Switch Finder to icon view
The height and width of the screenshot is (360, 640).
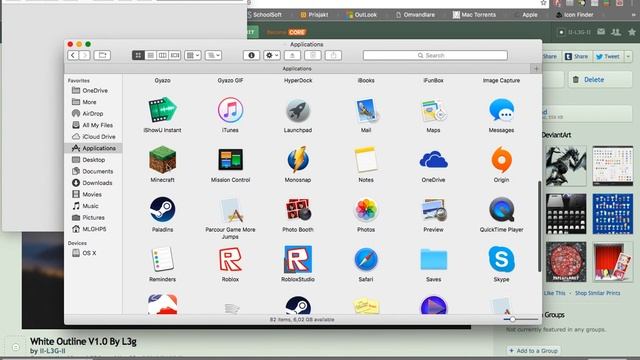[x=138, y=55]
